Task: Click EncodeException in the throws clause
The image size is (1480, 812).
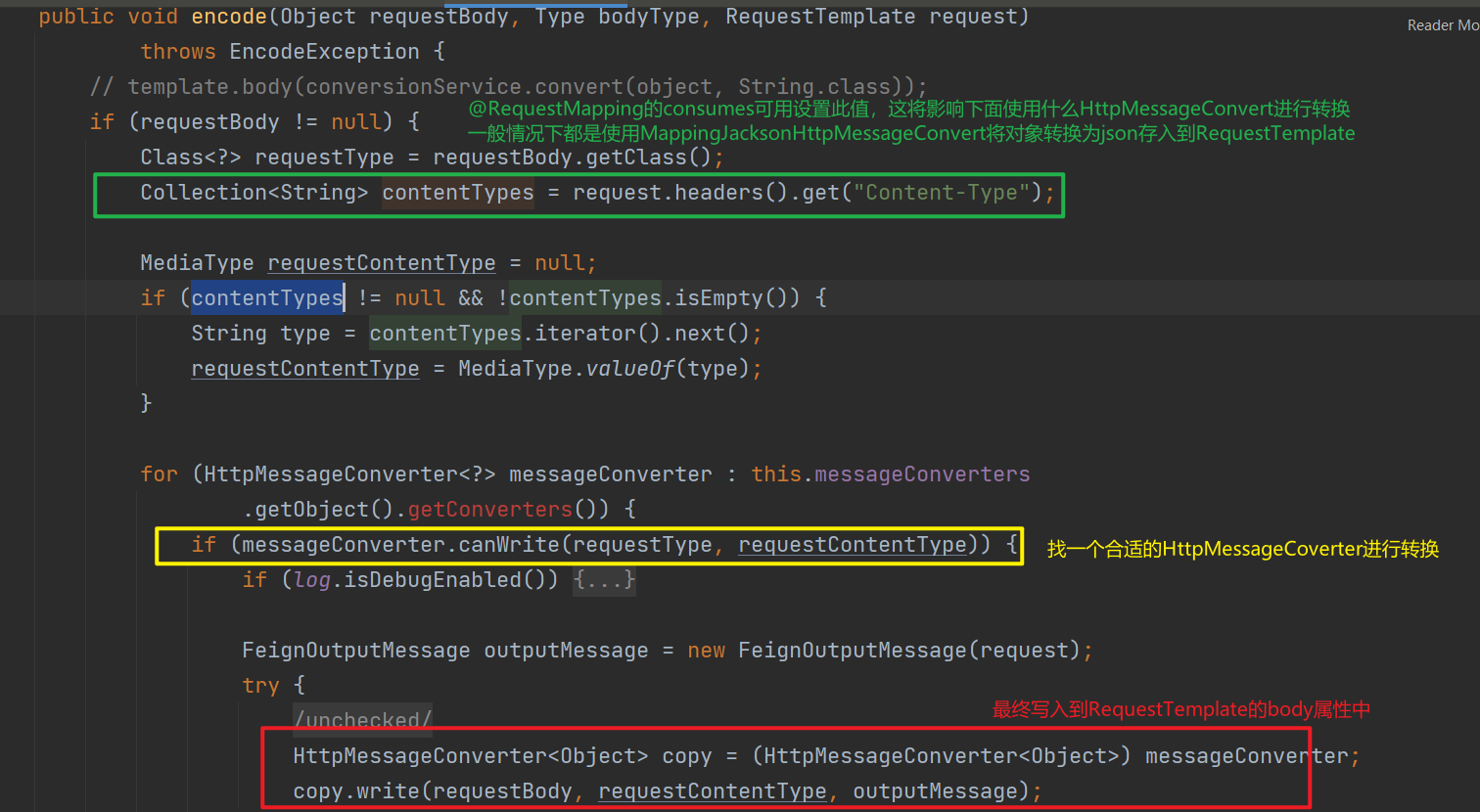Action: point(324,52)
